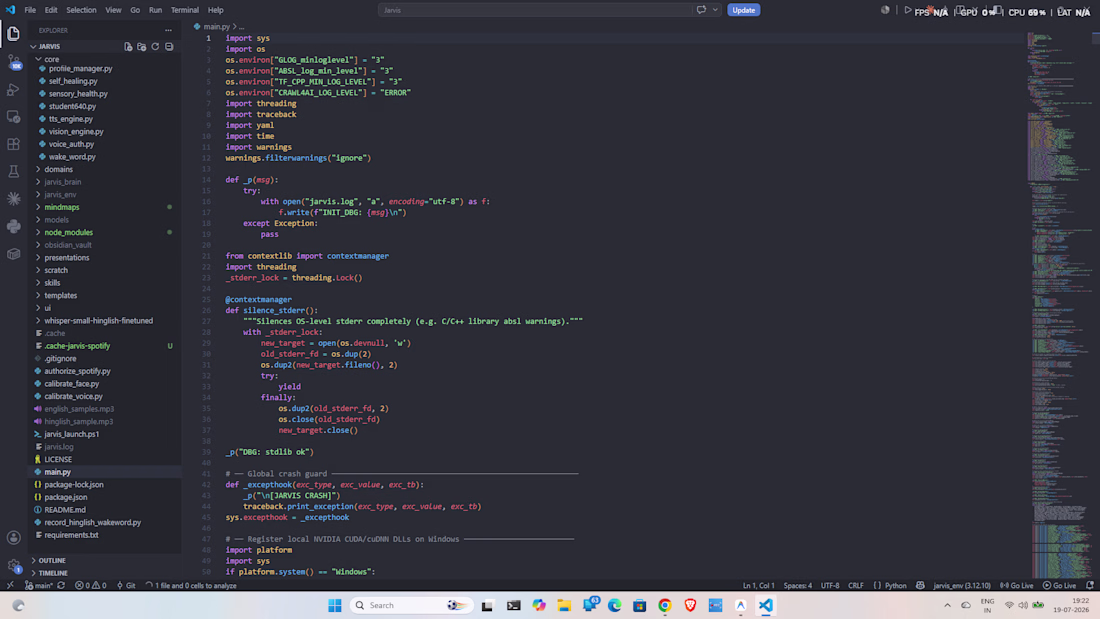Open the Selection menu
1100x619 pixels.
(81, 10)
